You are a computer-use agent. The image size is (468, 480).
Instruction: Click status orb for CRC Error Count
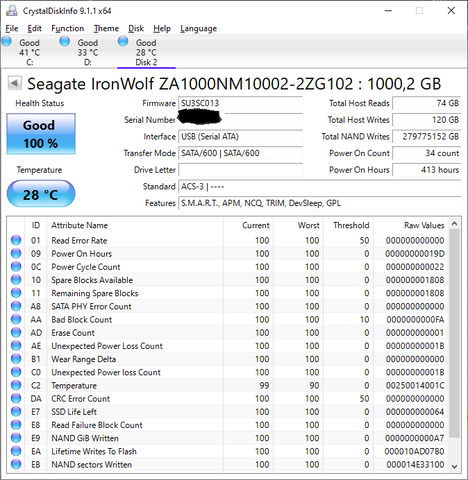pos(16,398)
